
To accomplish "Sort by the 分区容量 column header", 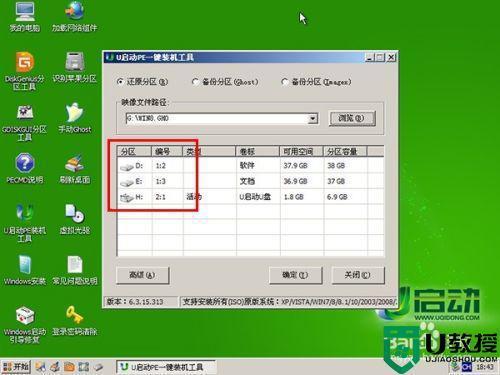I will (345, 152).
